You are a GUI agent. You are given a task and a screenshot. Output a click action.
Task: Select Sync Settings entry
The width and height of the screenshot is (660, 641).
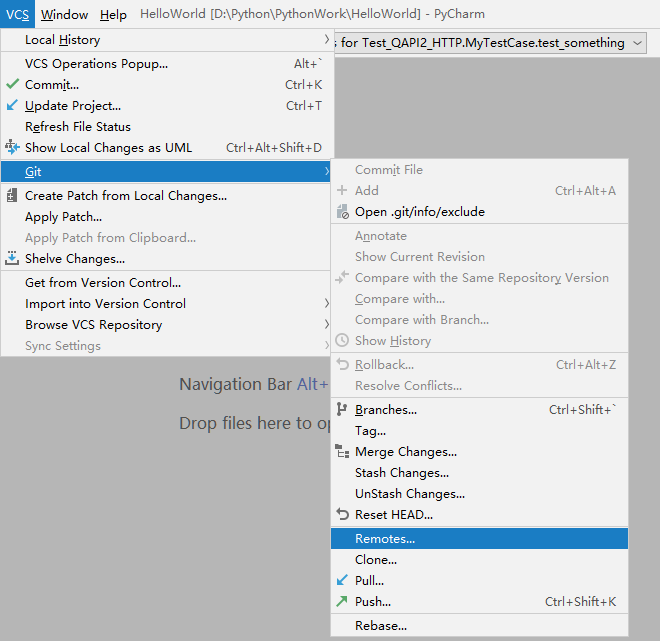[x=166, y=346]
